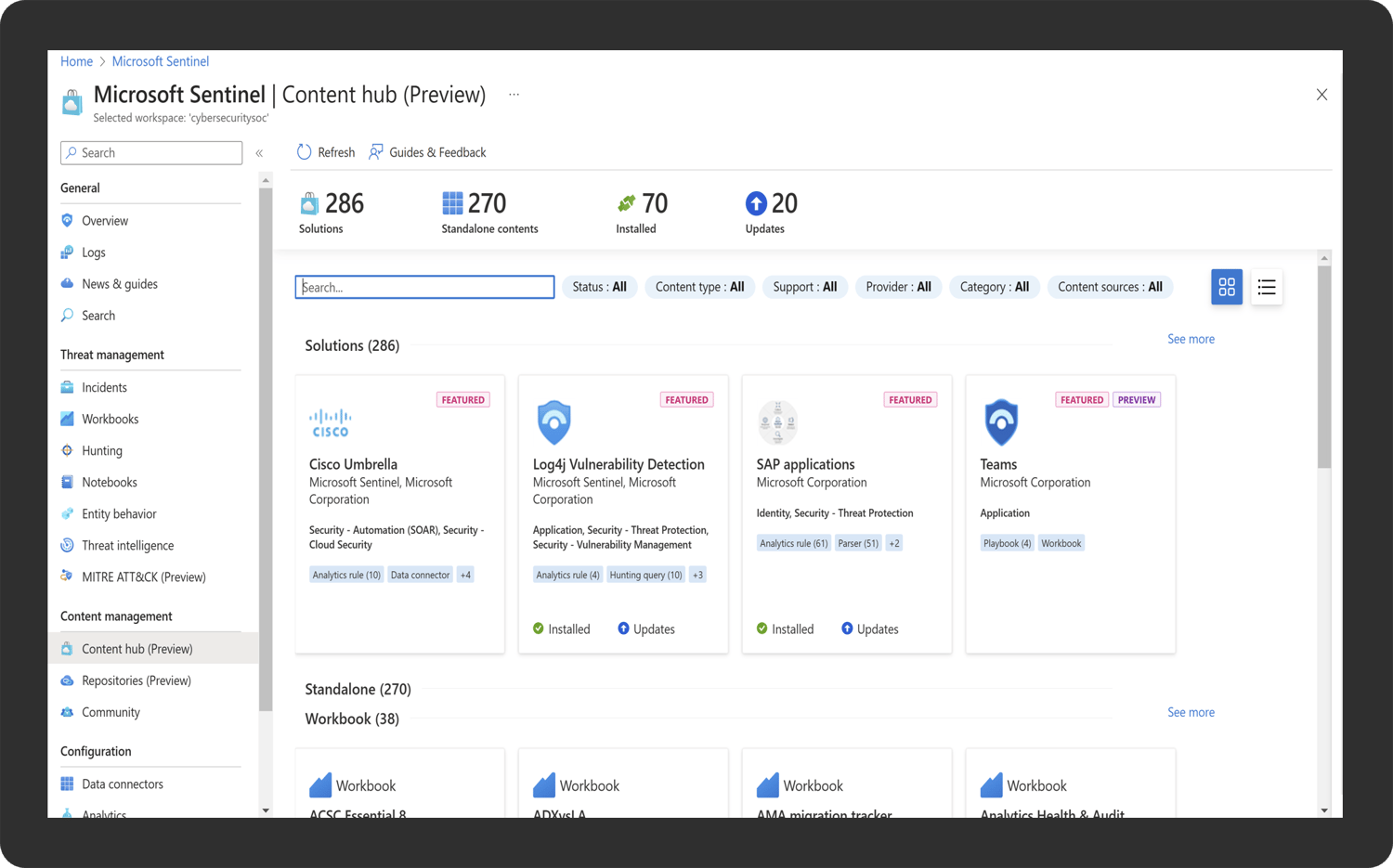Switch to grid view for content items
Image resolution: width=1393 pixels, height=868 pixels.
tap(1226, 287)
